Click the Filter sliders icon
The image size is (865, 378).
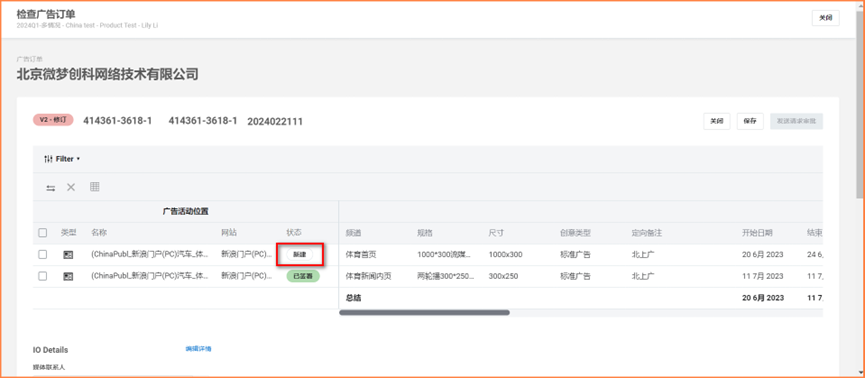coord(48,159)
